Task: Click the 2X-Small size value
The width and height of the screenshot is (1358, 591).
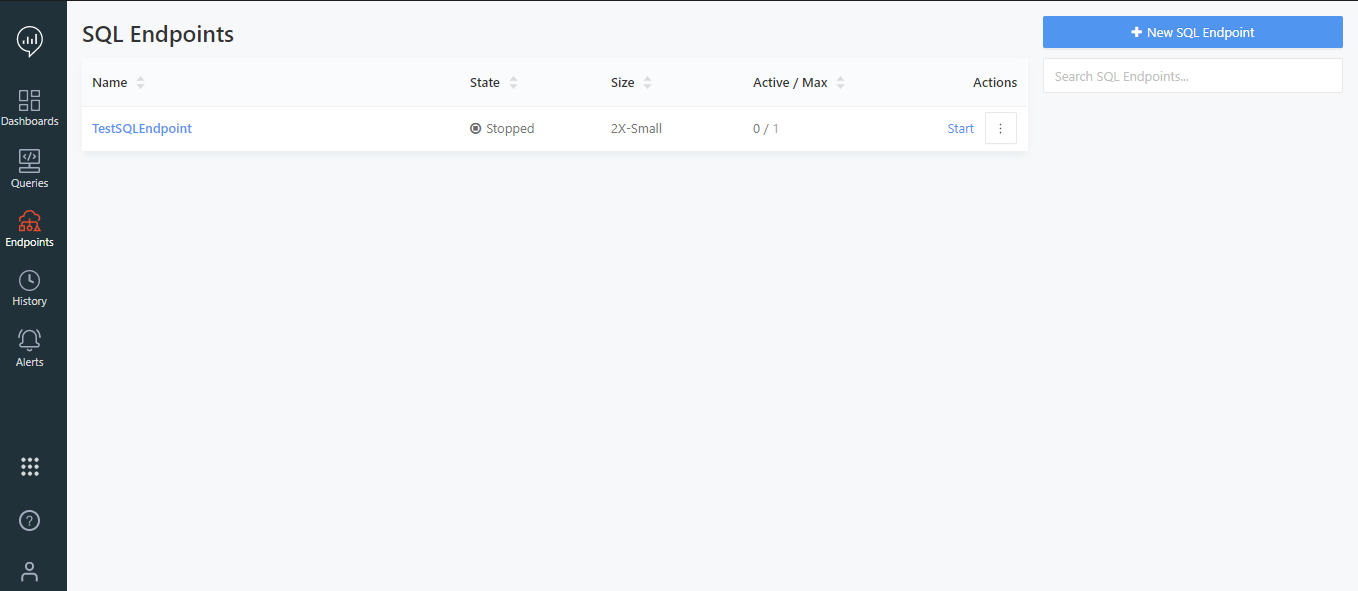Action: tap(636, 128)
